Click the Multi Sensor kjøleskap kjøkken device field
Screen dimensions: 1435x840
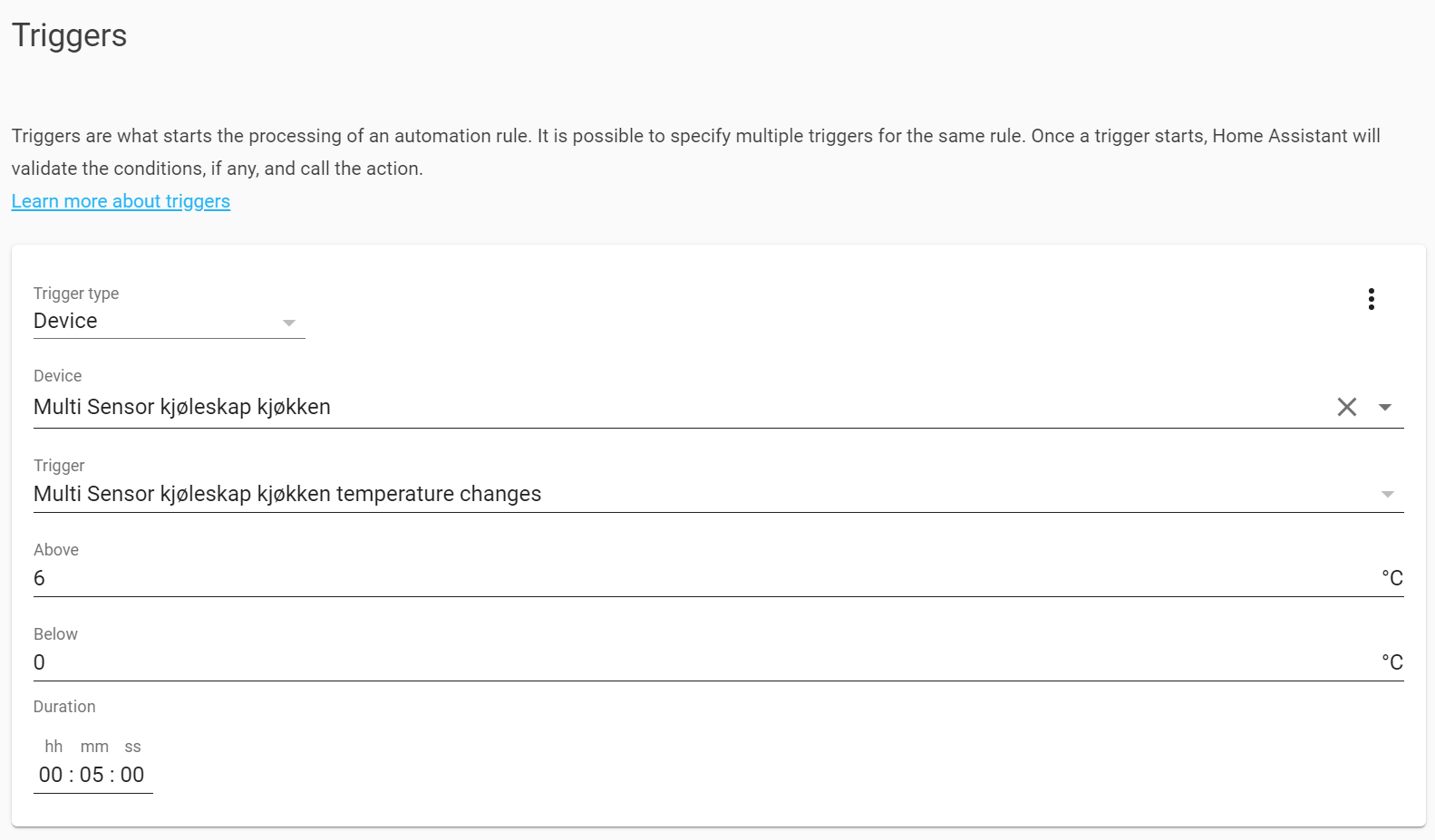coord(635,408)
